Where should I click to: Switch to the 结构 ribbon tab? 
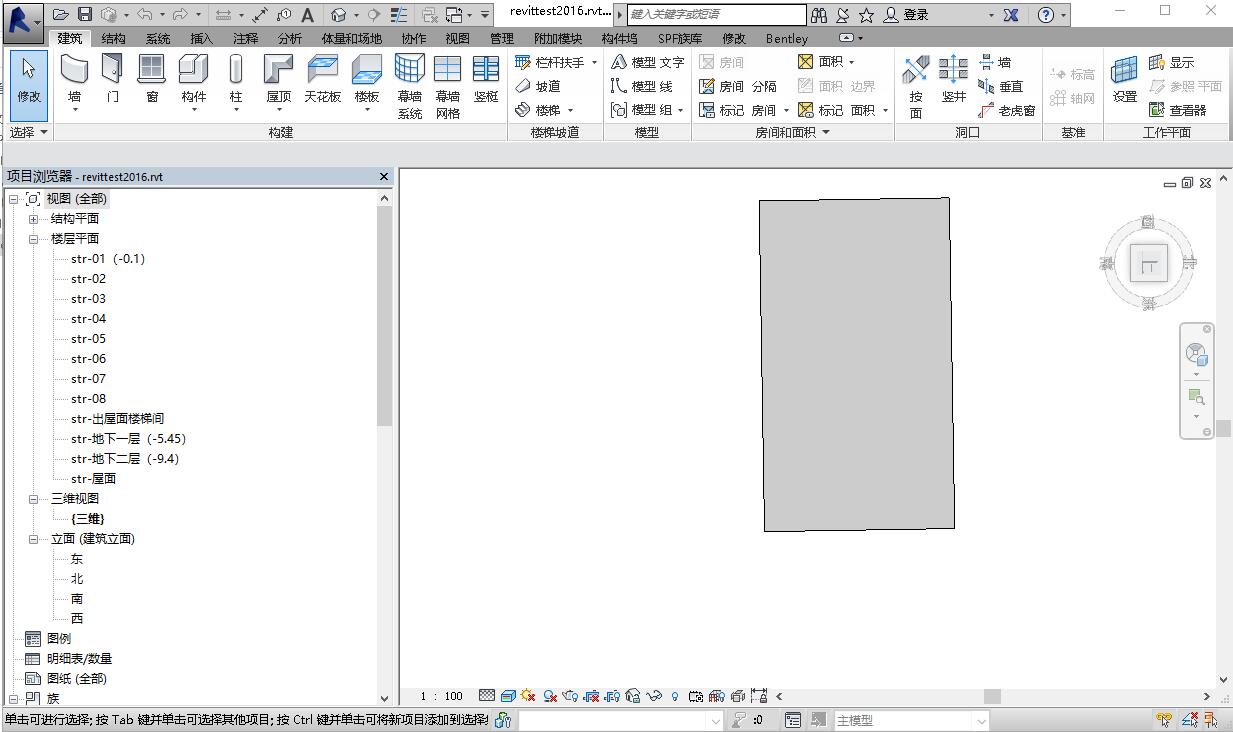click(114, 38)
